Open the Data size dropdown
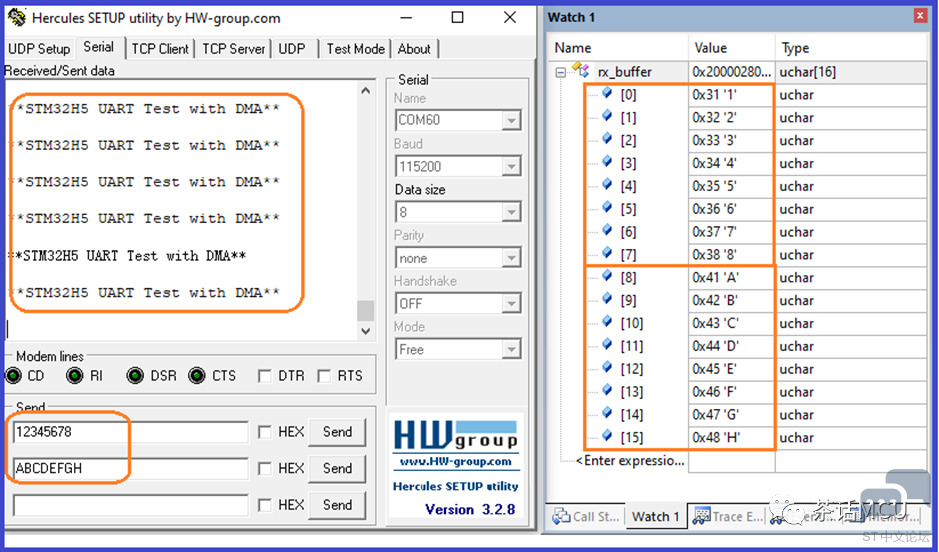This screenshot has height=552, width=939. 511,212
